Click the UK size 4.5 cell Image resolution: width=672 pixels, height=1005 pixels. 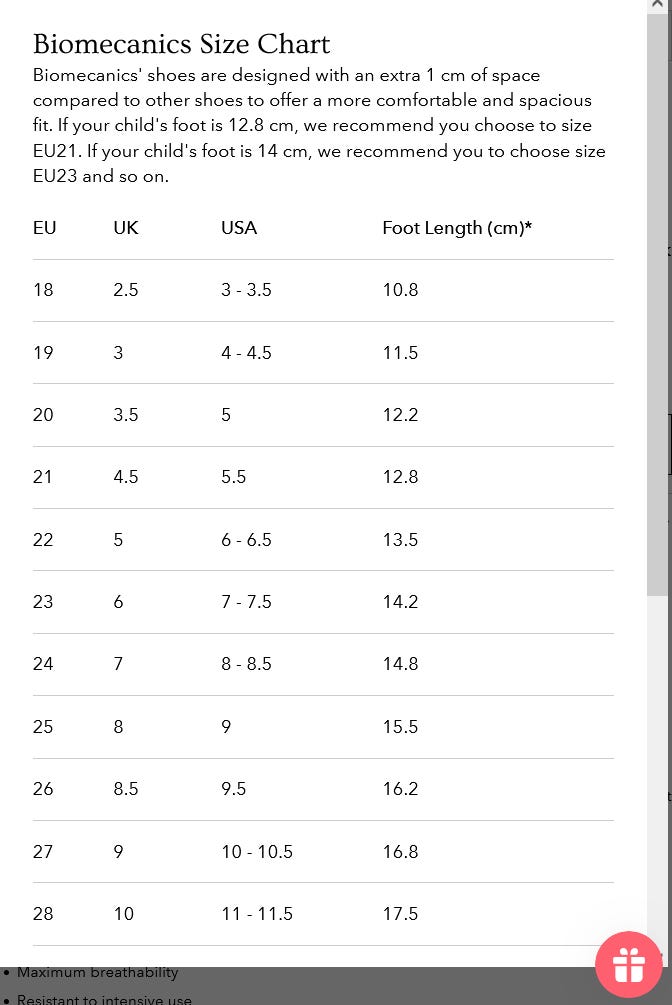click(x=126, y=477)
